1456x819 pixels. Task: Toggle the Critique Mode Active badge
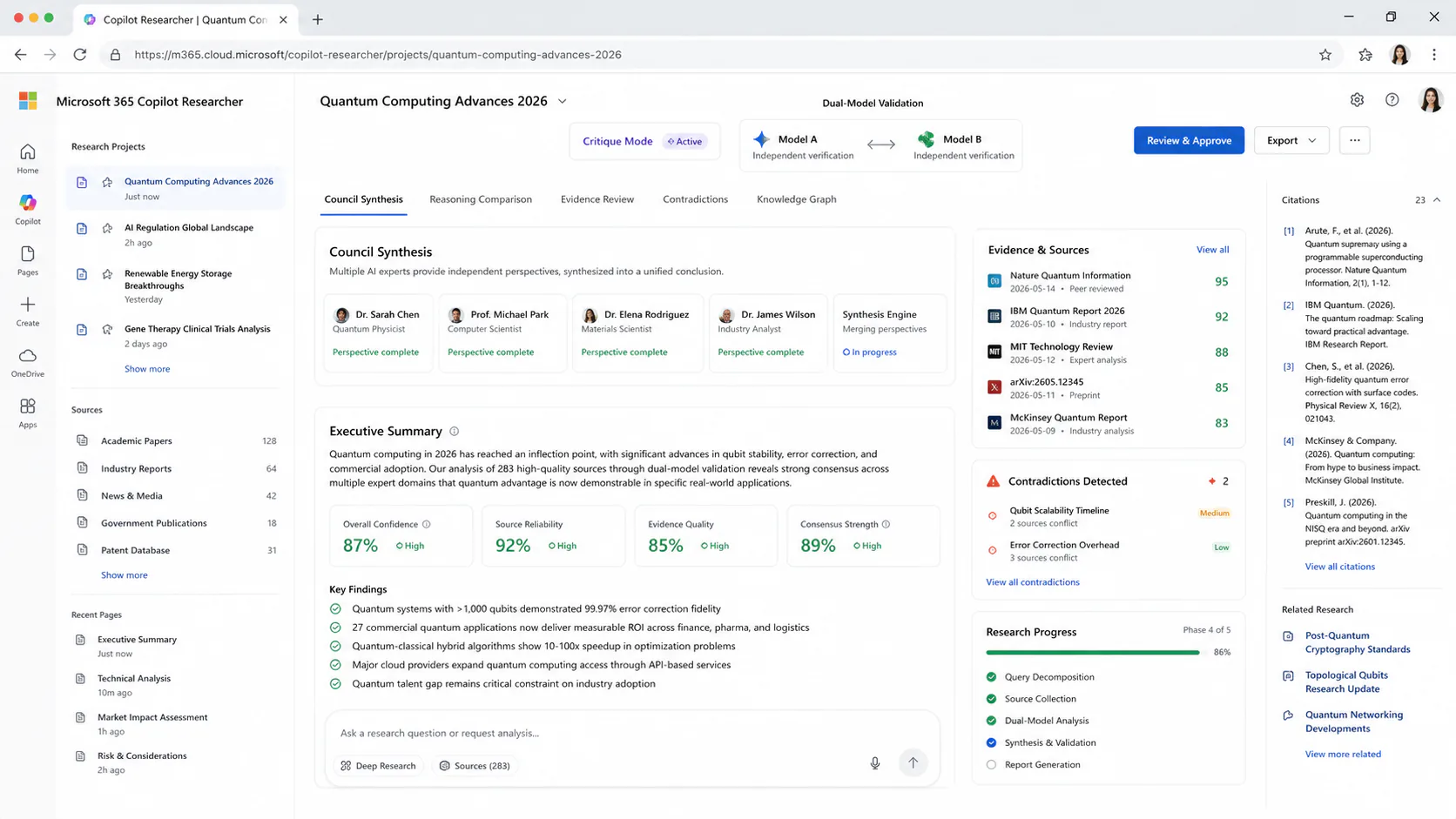[x=685, y=141]
